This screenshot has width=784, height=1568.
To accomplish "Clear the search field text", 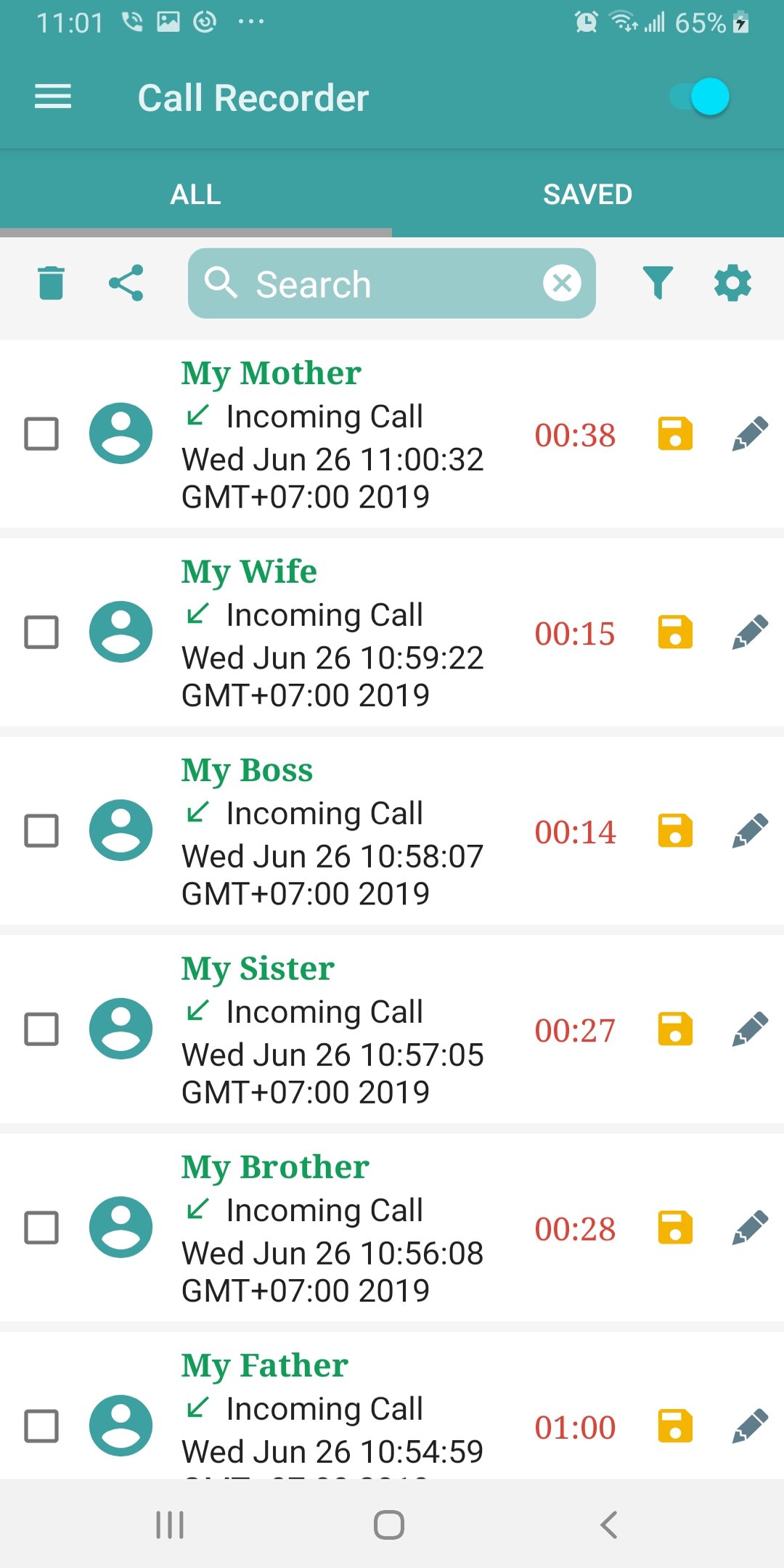I will [562, 283].
